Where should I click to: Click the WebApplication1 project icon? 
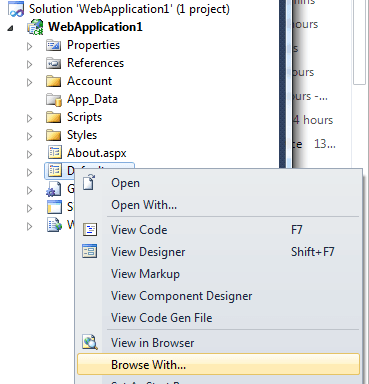click(x=35, y=27)
